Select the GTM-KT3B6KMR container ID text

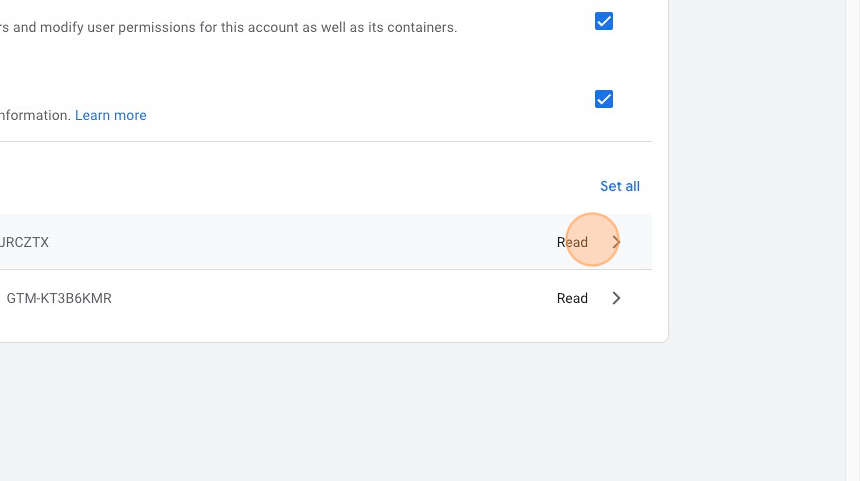point(59,298)
